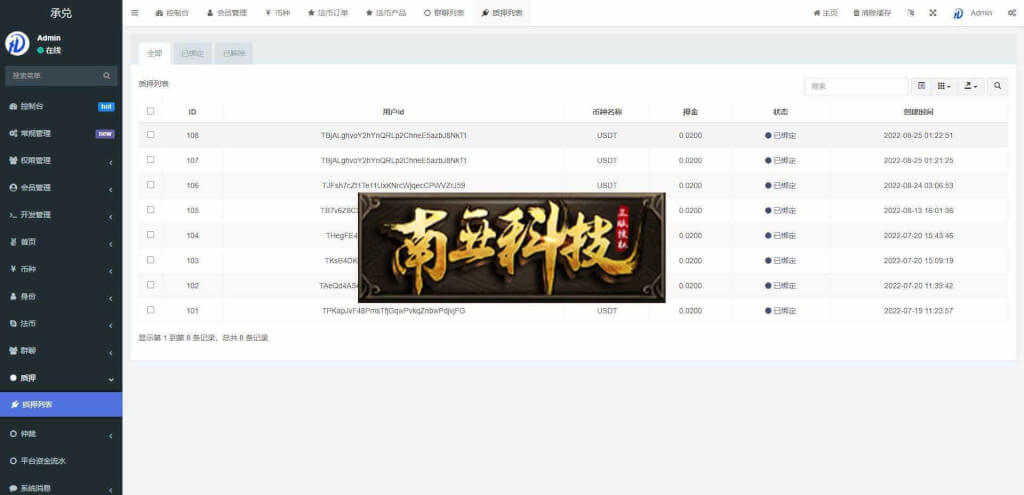Check the checkbox for row ID 101
This screenshot has width=1024, height=495.
point(150,310)
